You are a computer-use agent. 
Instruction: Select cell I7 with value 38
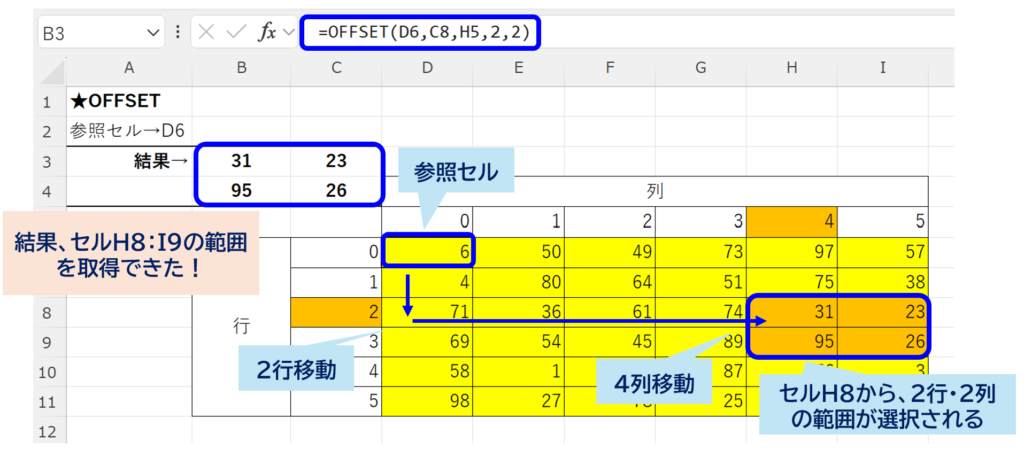(x=883, y=282)
